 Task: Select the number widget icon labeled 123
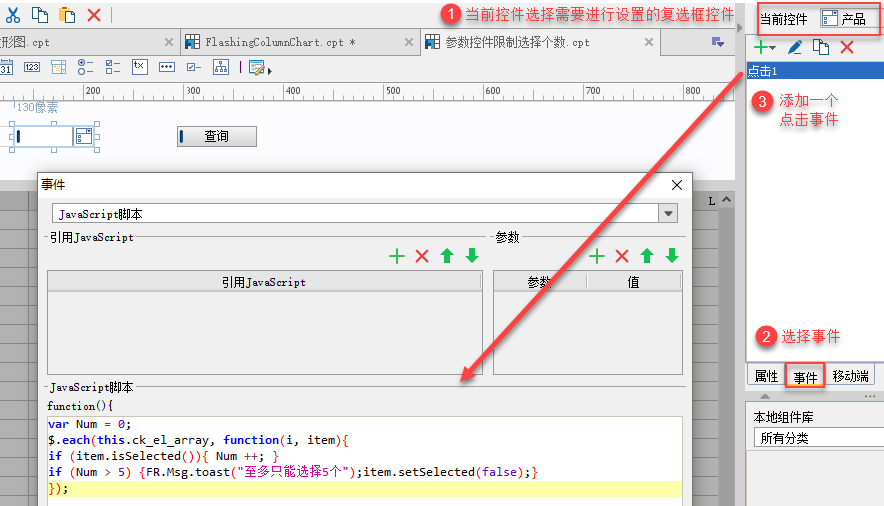pos(32,67)
